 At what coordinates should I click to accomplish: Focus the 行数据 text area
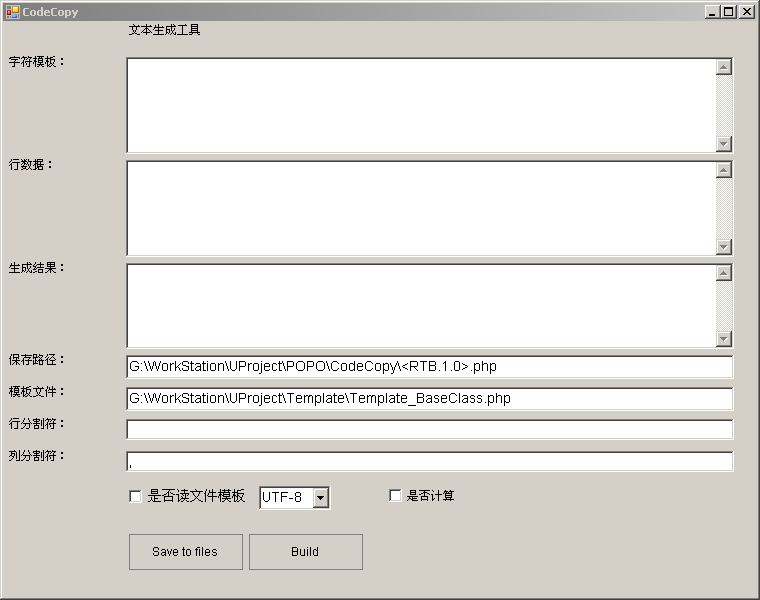(420, 208)
